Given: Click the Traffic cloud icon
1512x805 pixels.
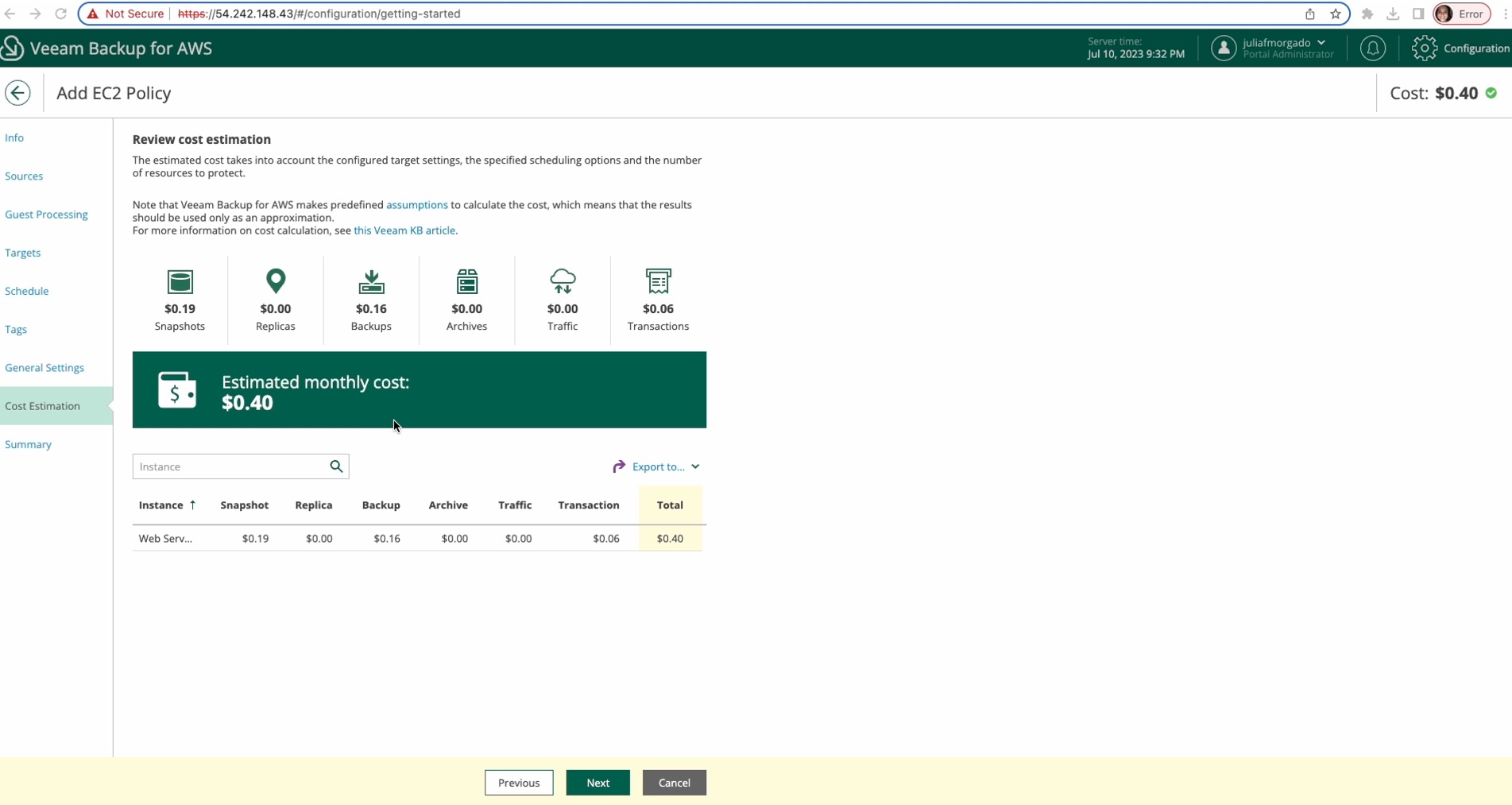Looking at the screenshot, I should click(563, 281).
